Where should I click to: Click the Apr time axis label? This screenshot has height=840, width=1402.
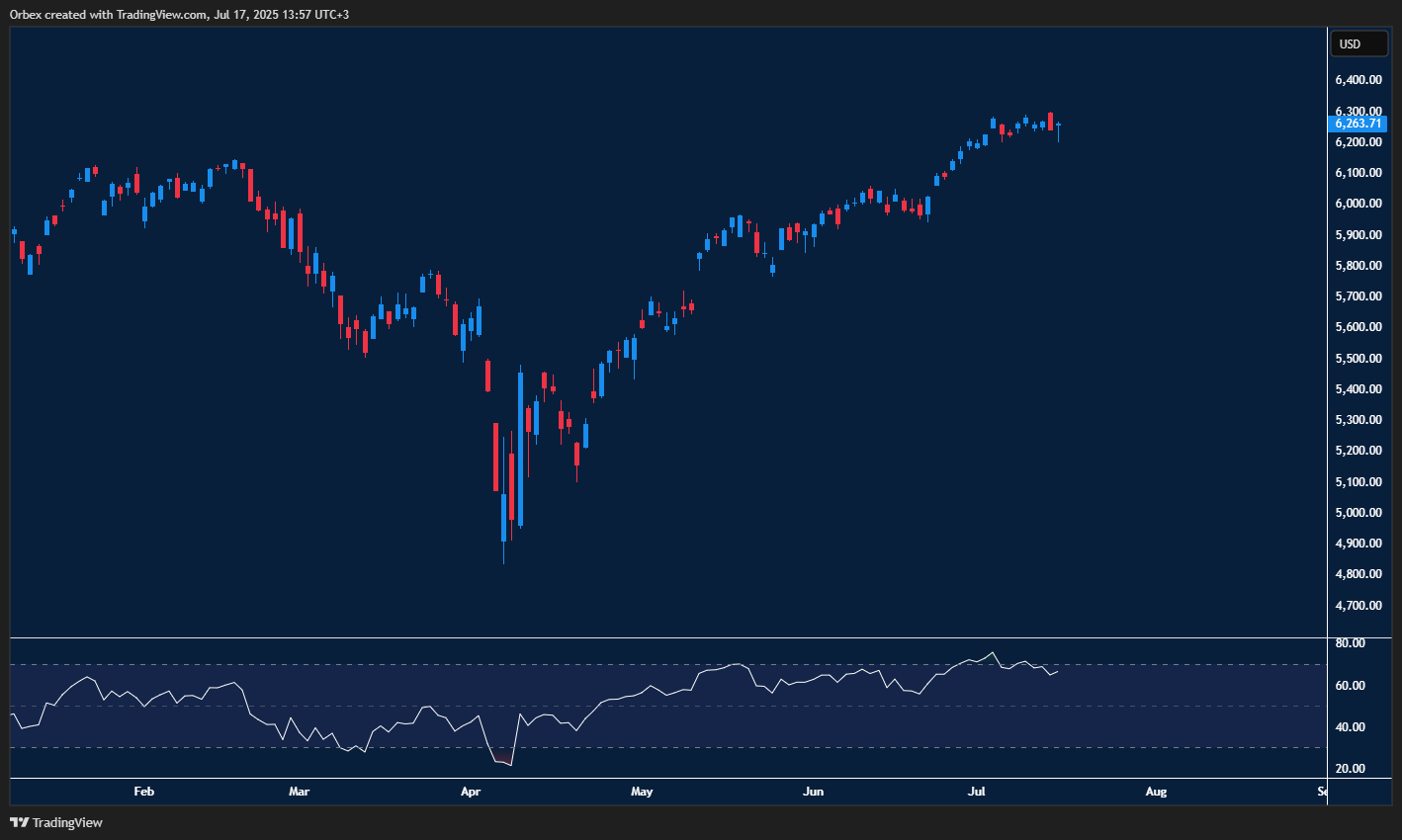471,792
